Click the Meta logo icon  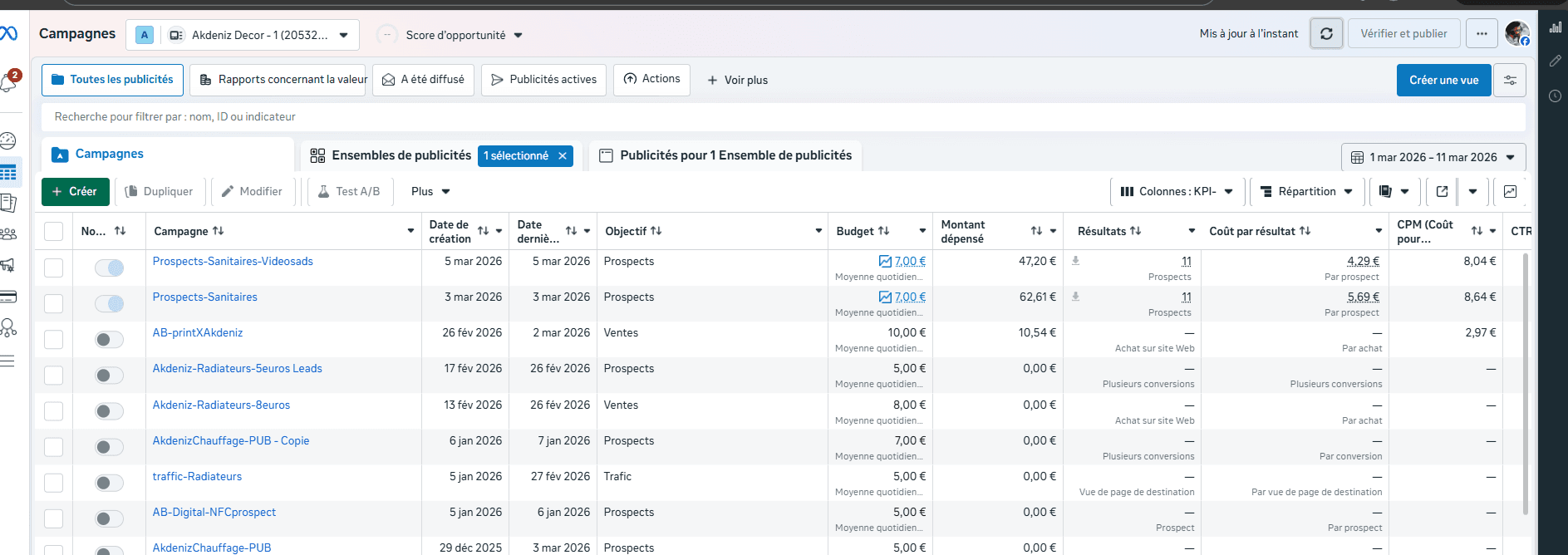8,33
